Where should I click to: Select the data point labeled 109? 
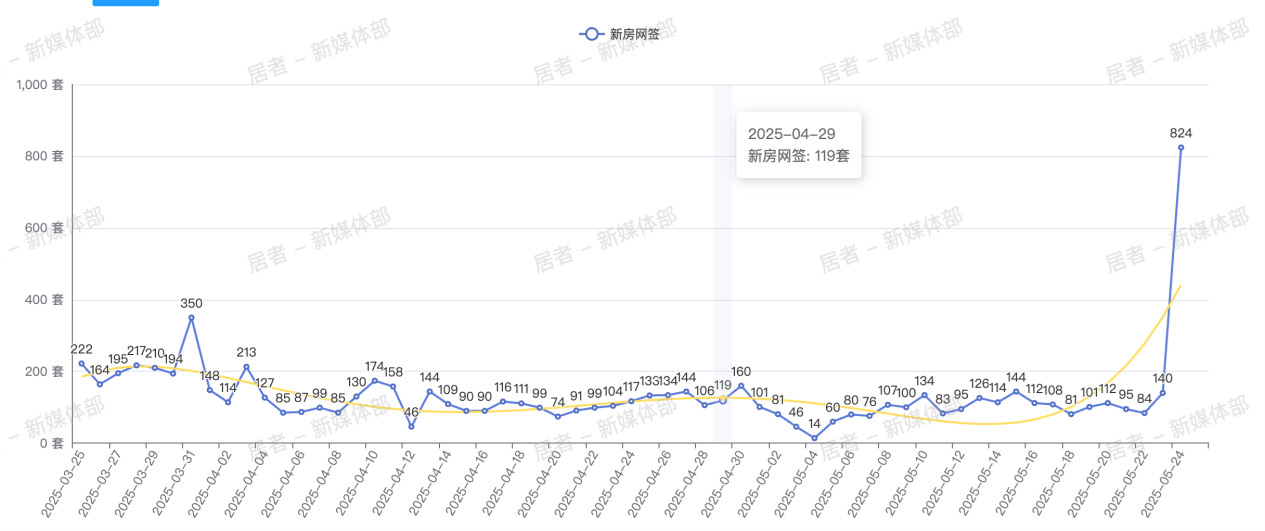pyautogui.click(x=447, y=404)
